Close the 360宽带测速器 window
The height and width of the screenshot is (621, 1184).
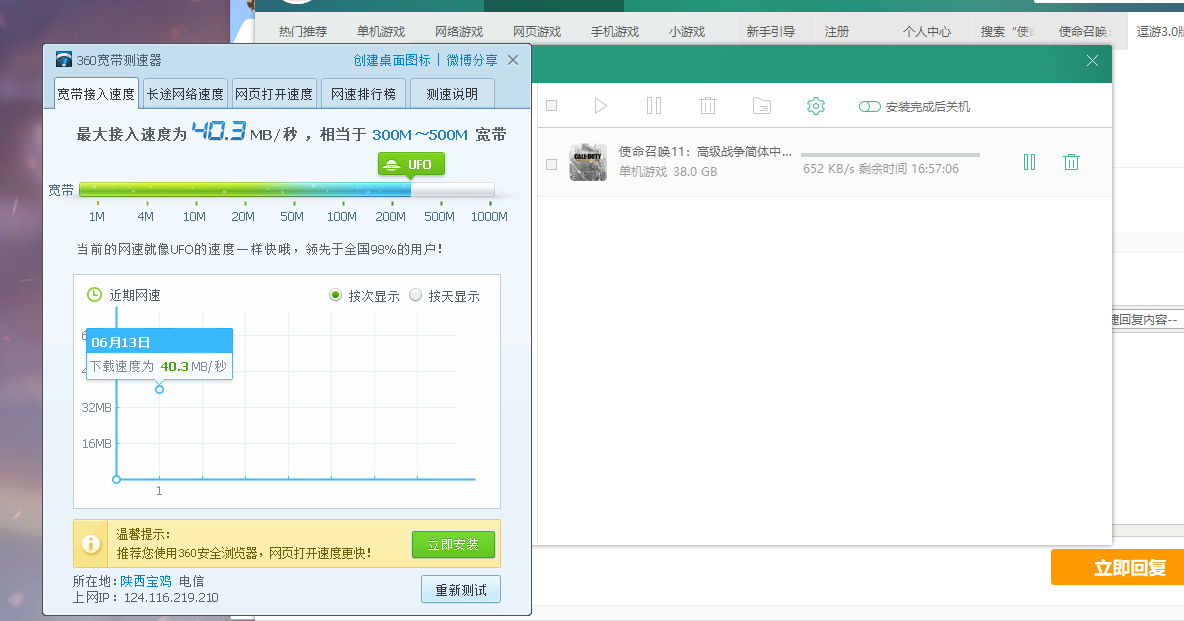[x=513, y=60]
